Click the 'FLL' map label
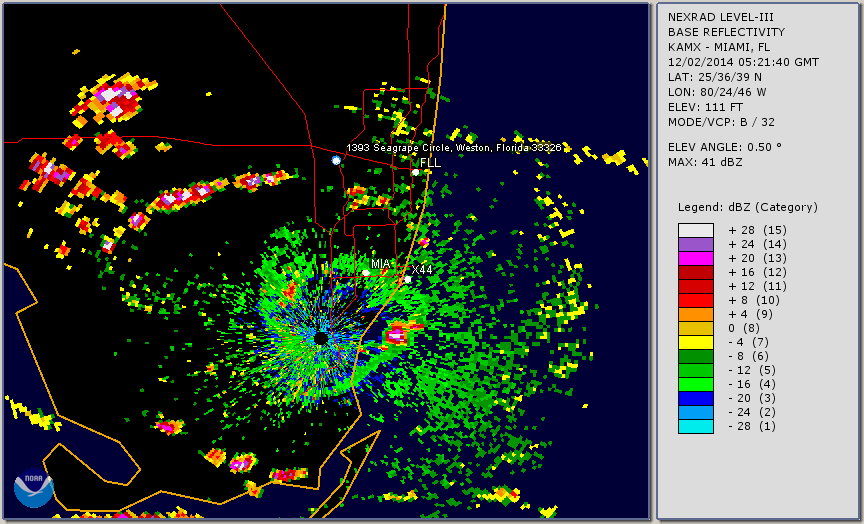This screenshot has width=864, height=524. coord(430,163)
